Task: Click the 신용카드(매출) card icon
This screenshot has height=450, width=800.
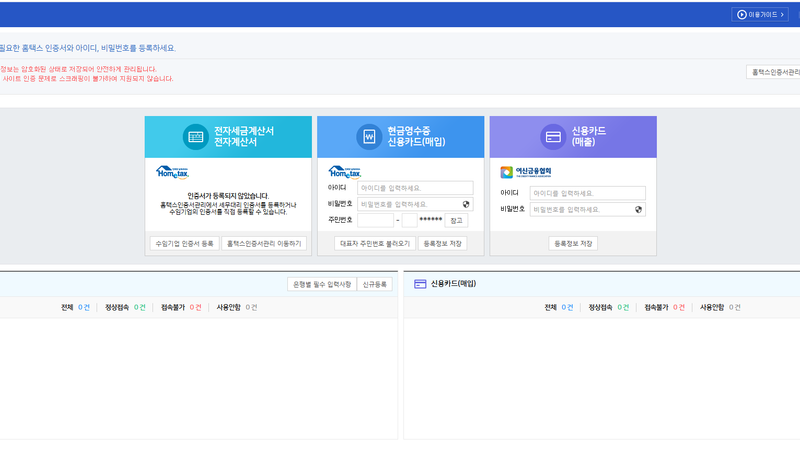Action: pyautogui.click(x=553, y=137)
